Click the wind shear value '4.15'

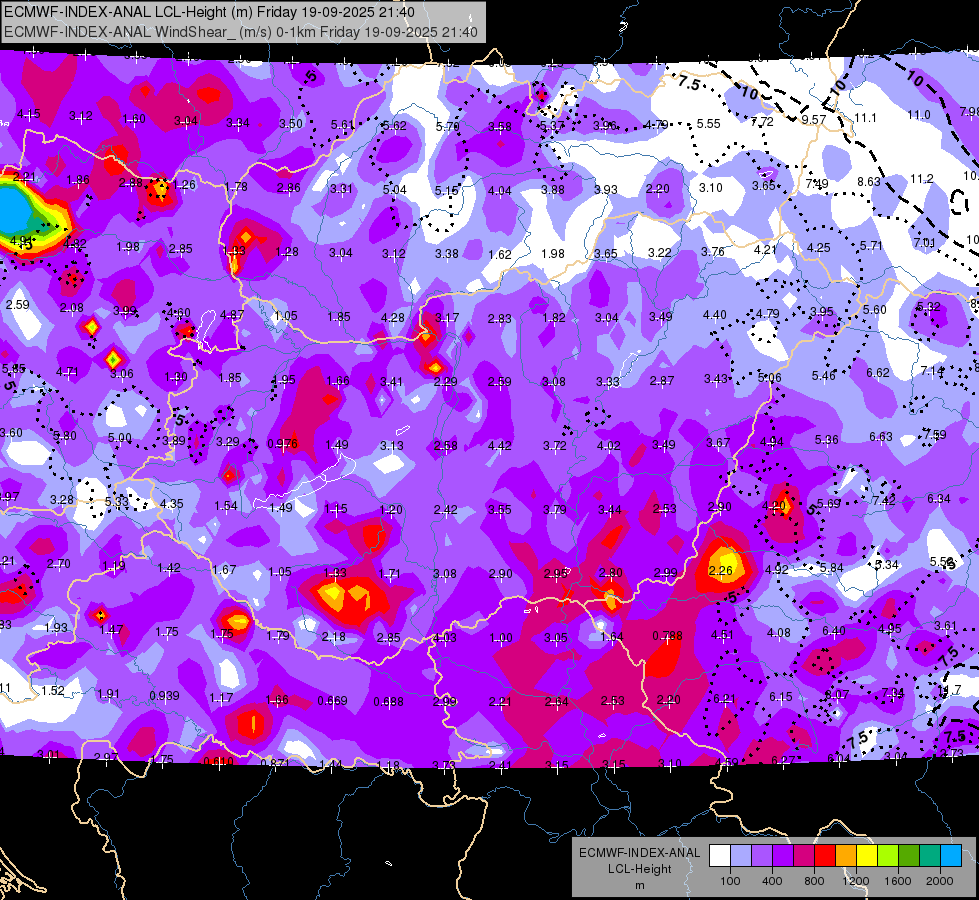[29, 114]
